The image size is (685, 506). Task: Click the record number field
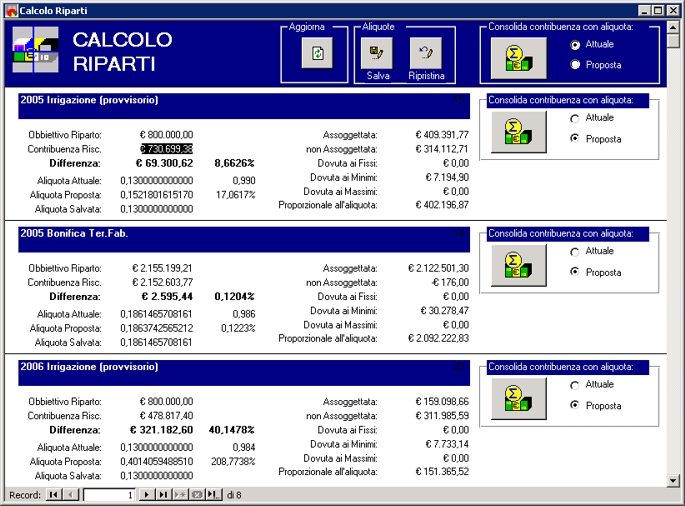(108, 495)
